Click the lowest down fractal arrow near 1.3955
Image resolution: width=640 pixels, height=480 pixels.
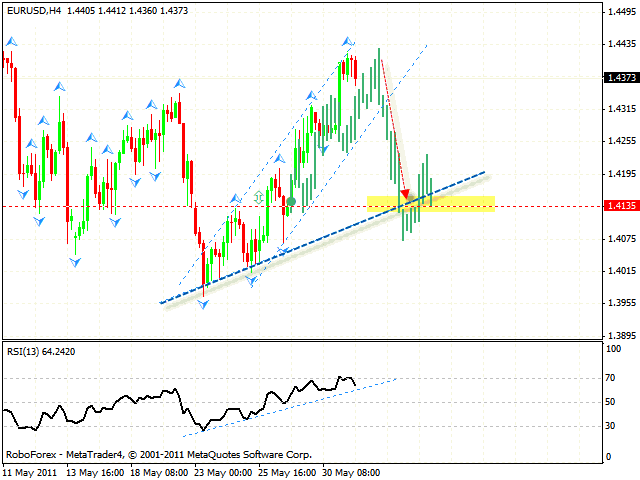point(205,305)
